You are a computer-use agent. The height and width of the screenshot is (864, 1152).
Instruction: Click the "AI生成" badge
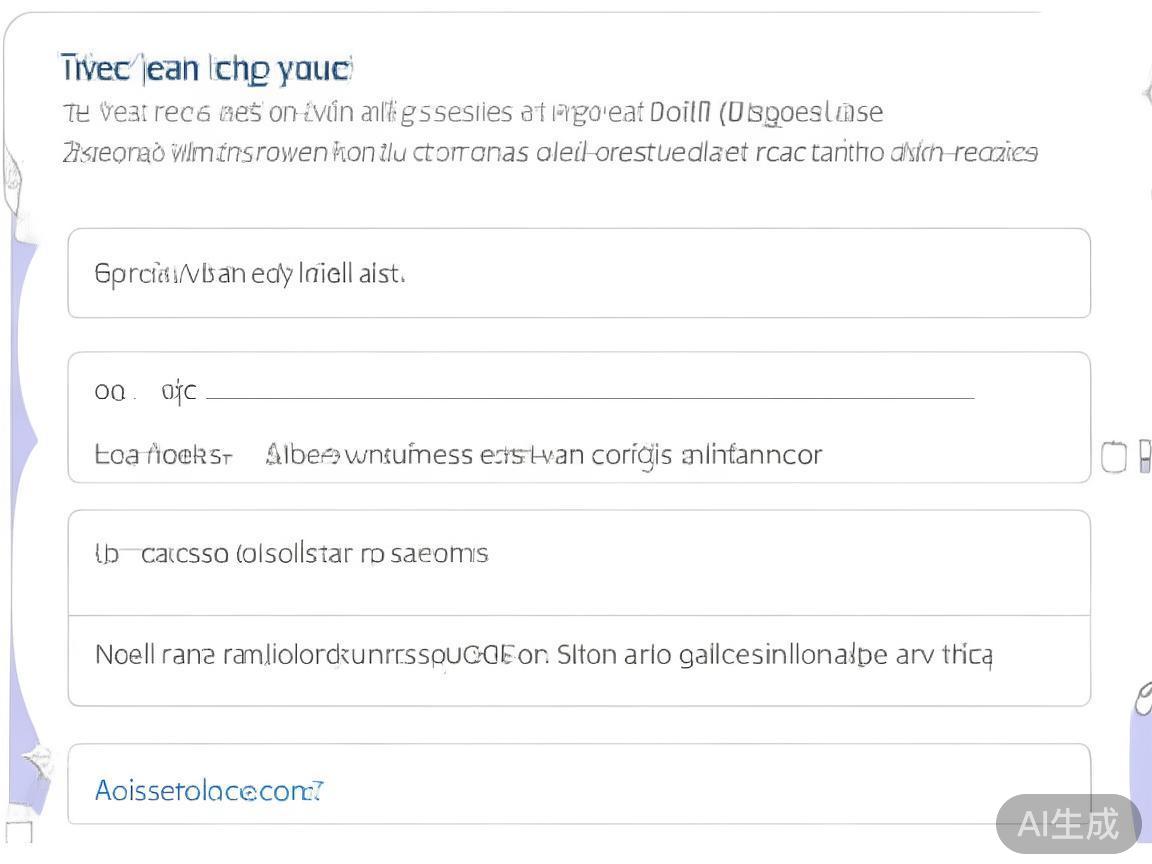(x=1068, y=824)
